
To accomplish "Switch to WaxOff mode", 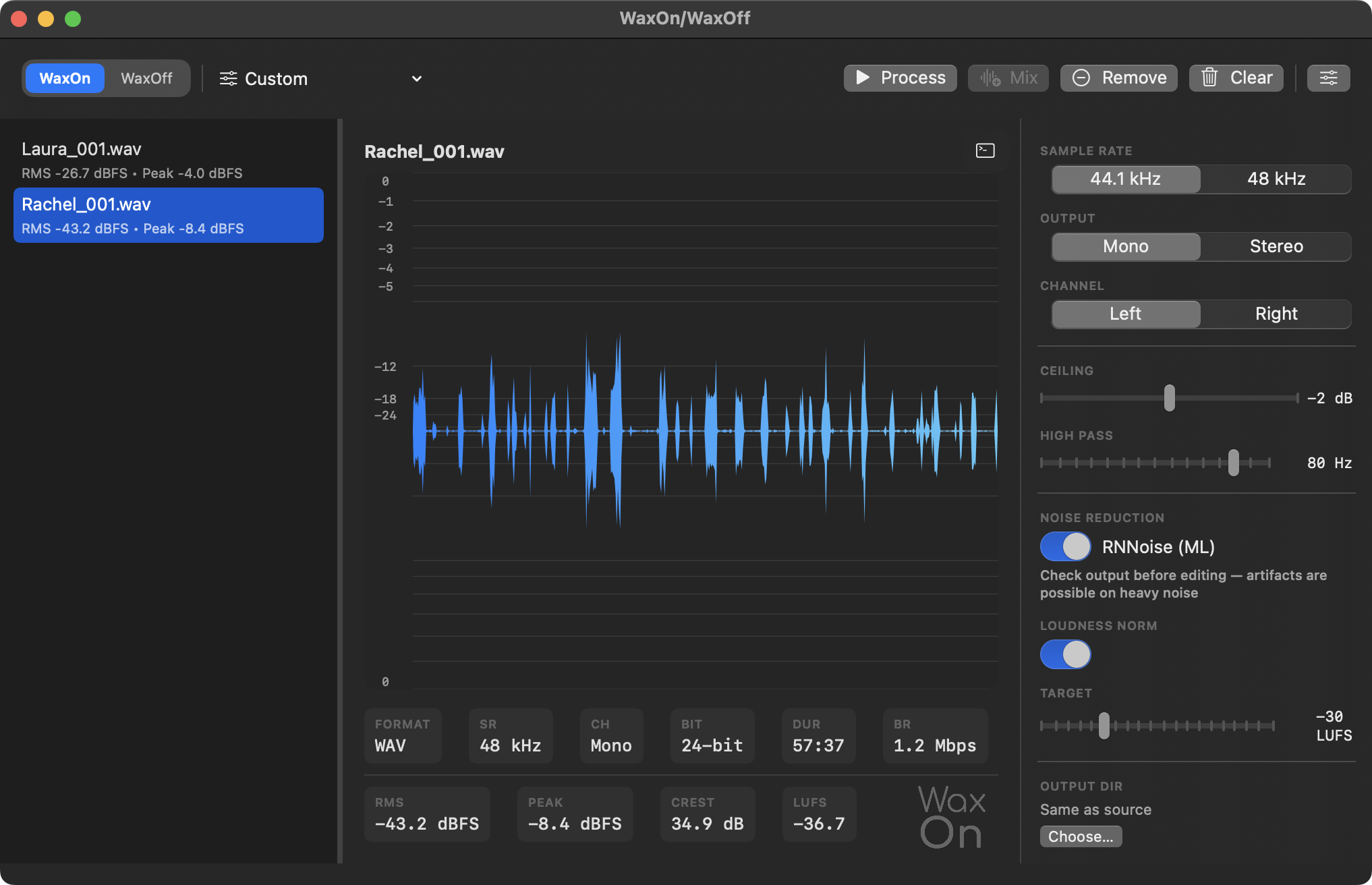I will (x=147, y=78).
